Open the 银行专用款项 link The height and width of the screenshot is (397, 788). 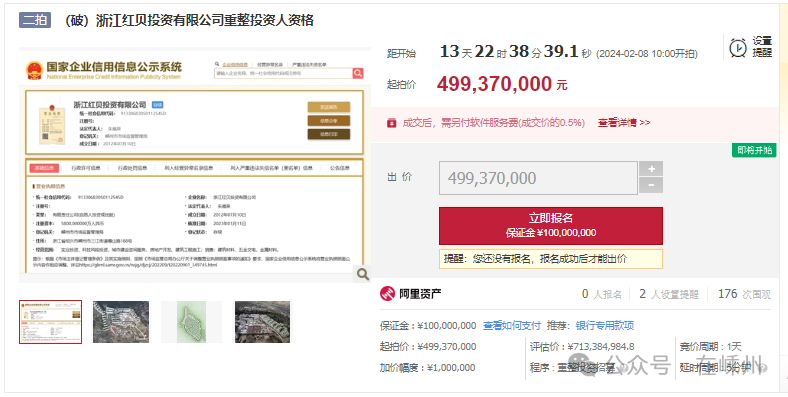(605, 326)
